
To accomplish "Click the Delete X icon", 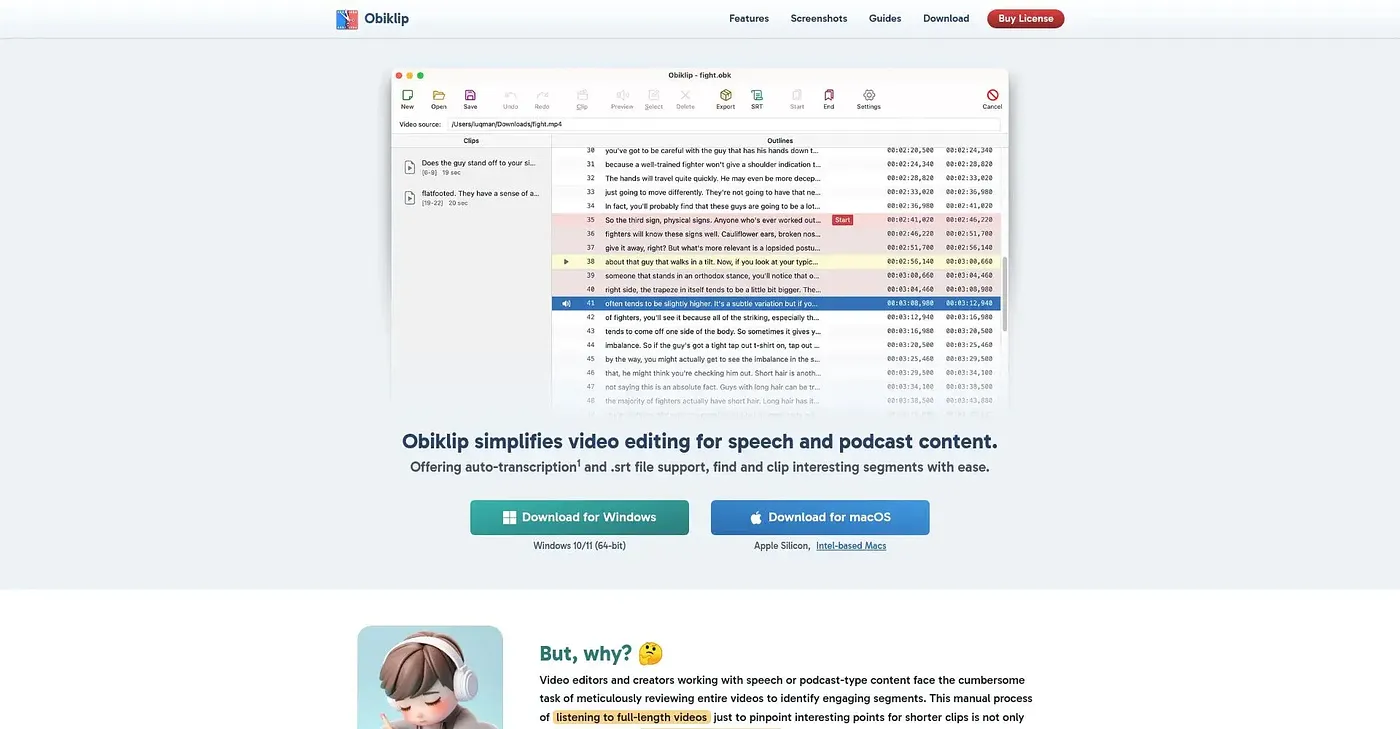I will click(x=685, y=95).
